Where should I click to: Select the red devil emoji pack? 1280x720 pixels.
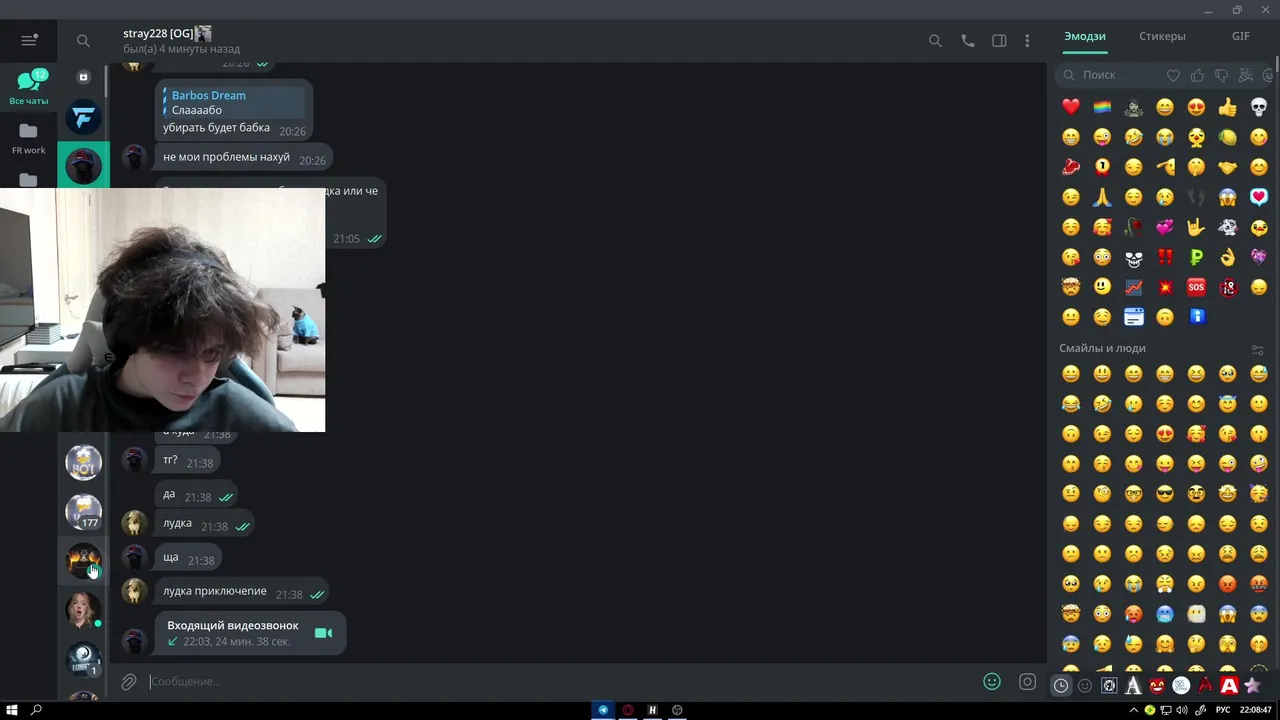[x=1157, y=685]
